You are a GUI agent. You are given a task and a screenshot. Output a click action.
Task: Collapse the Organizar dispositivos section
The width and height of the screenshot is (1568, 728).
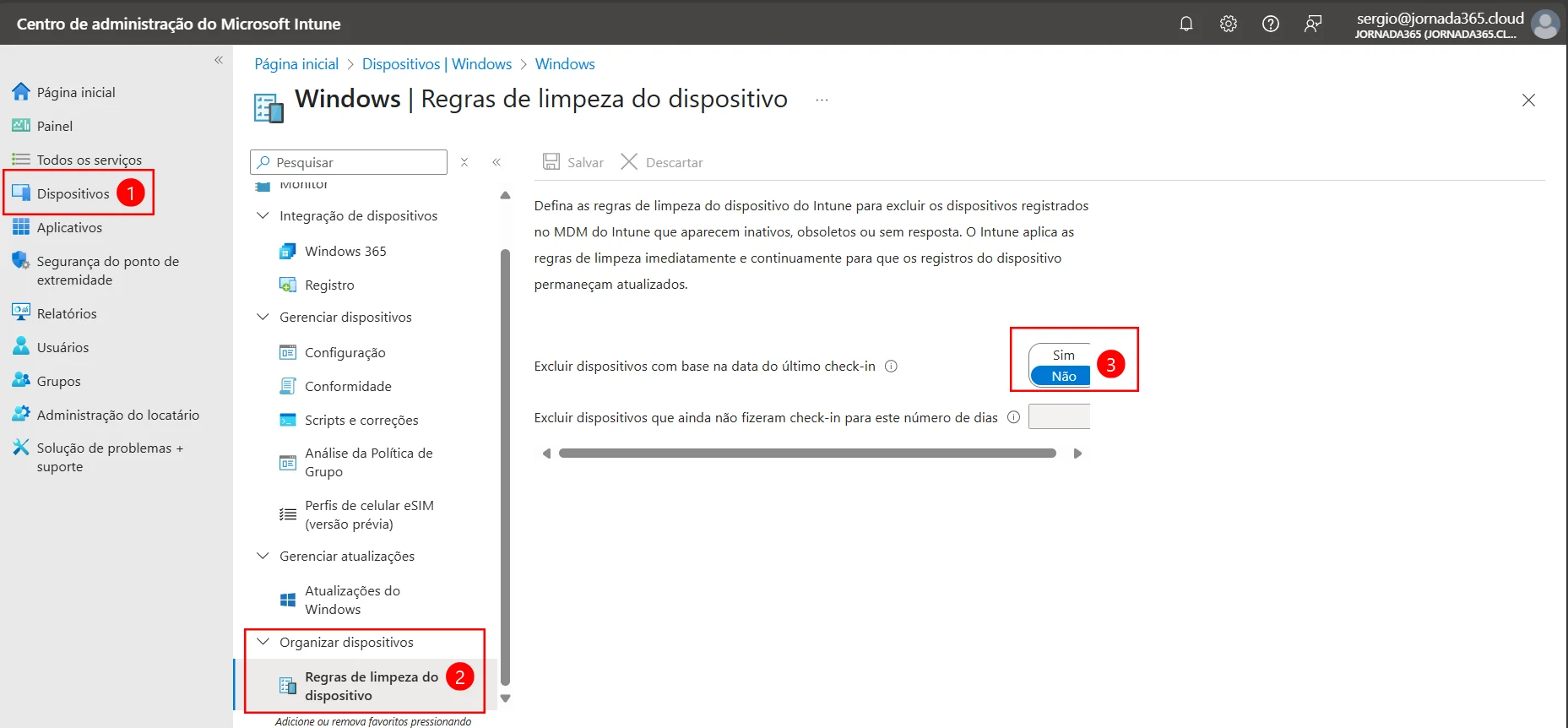[x=263, y=642]
